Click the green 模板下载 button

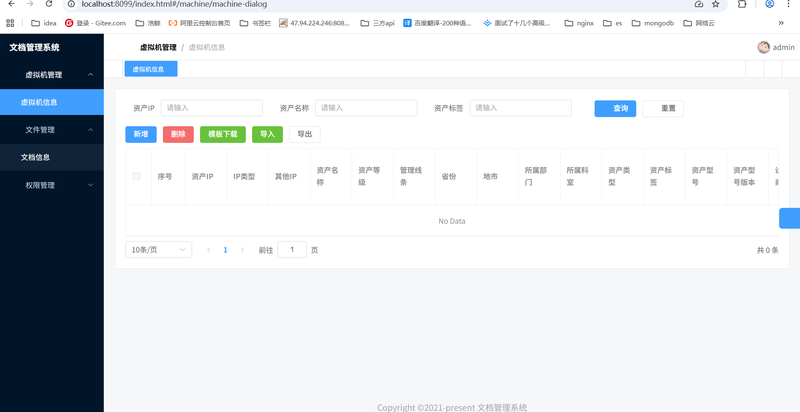222,134
